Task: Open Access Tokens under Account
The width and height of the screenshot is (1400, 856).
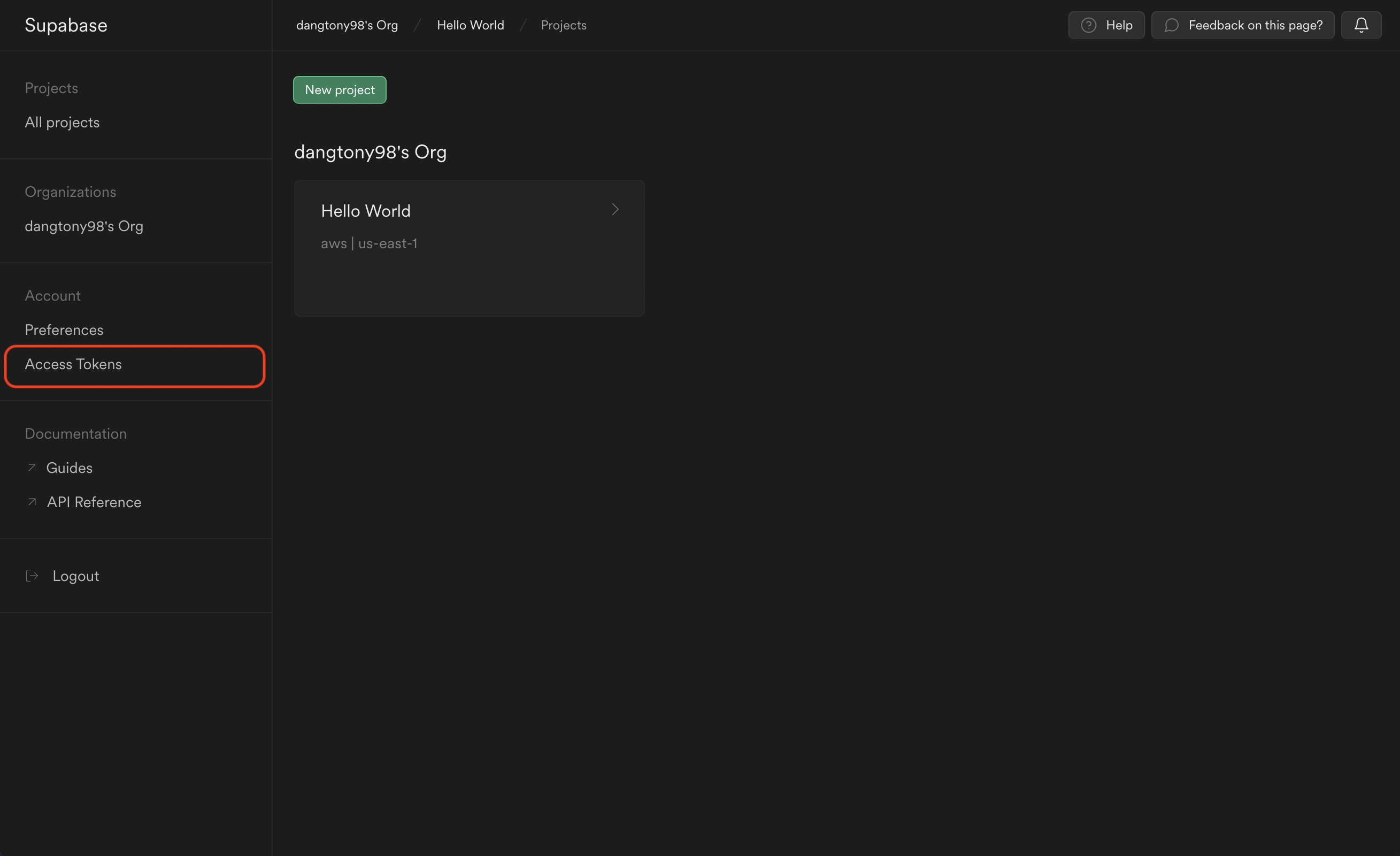Action: [73, 364]
